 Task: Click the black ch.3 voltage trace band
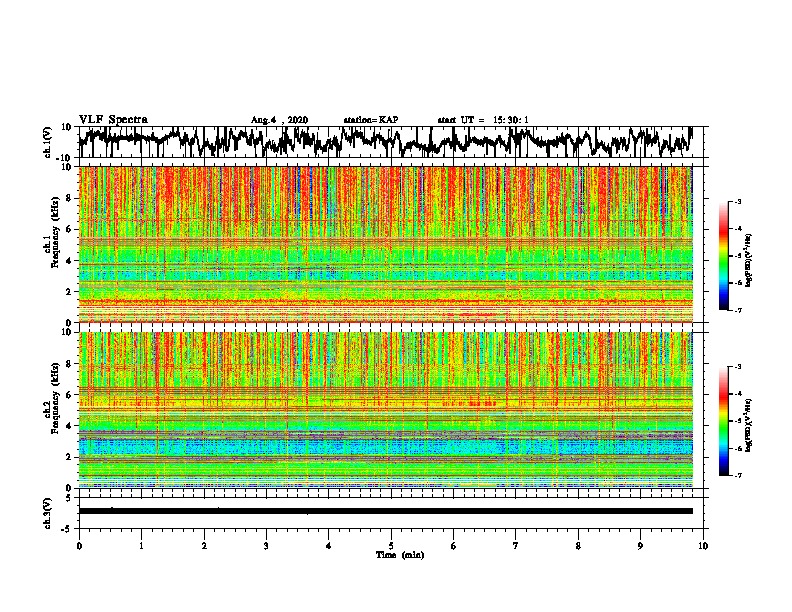click(386, 511)
